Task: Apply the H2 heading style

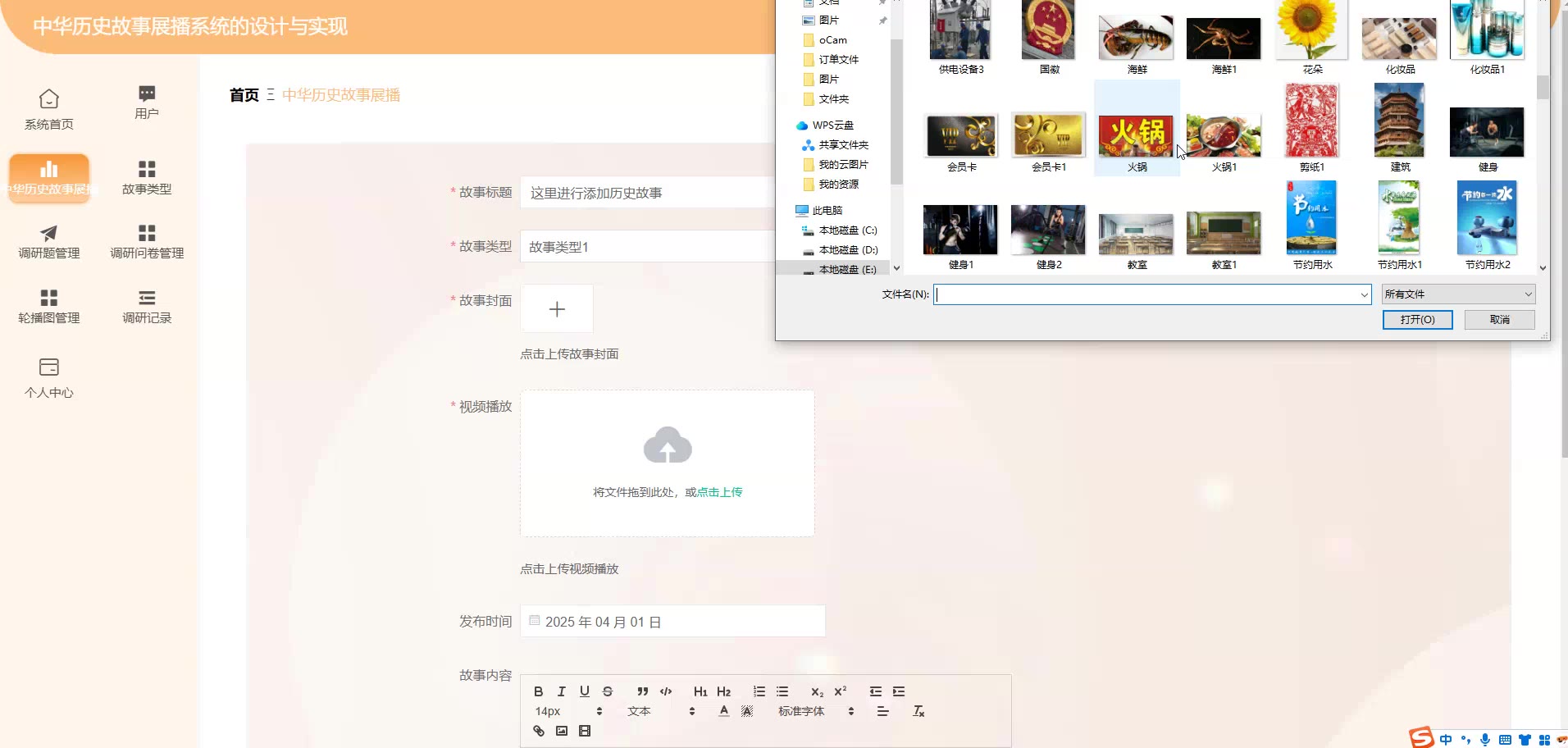Action: coord(723,691)
